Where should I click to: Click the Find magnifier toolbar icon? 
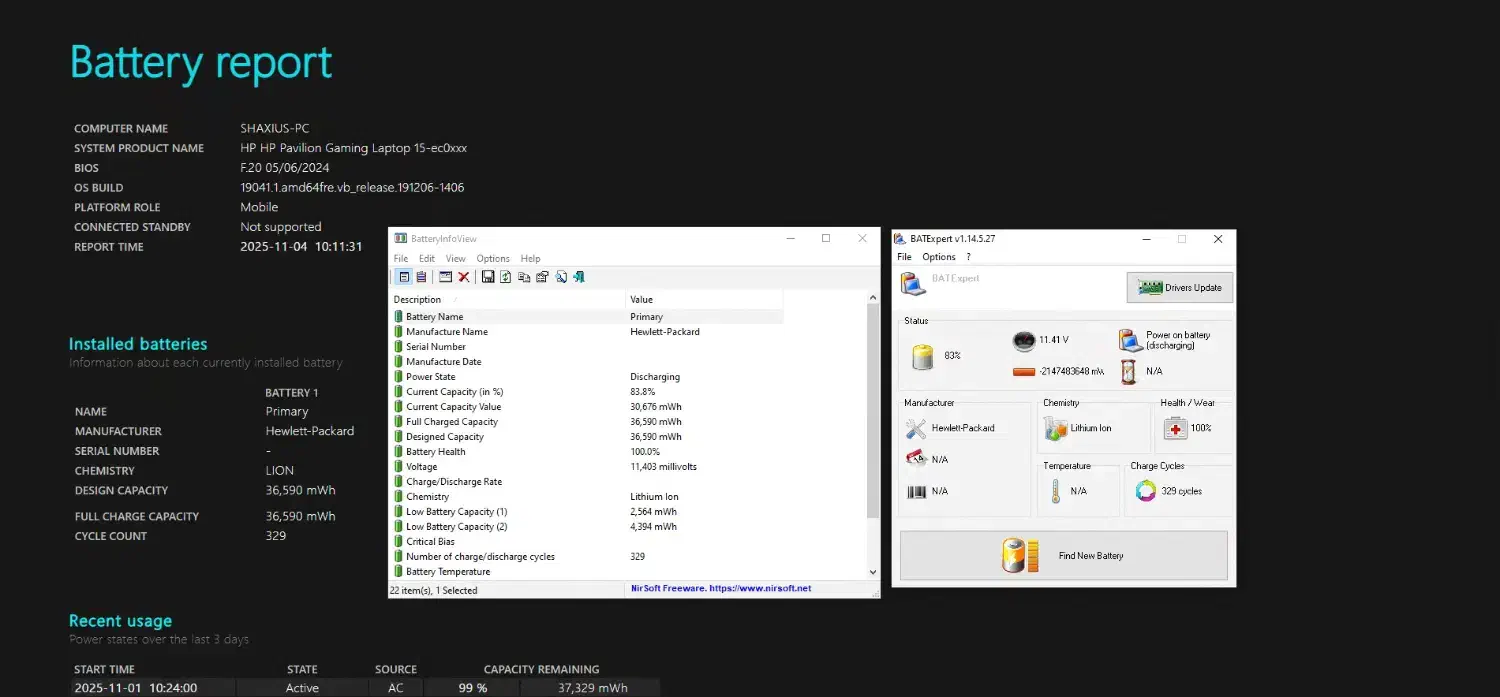click(561, 277)
